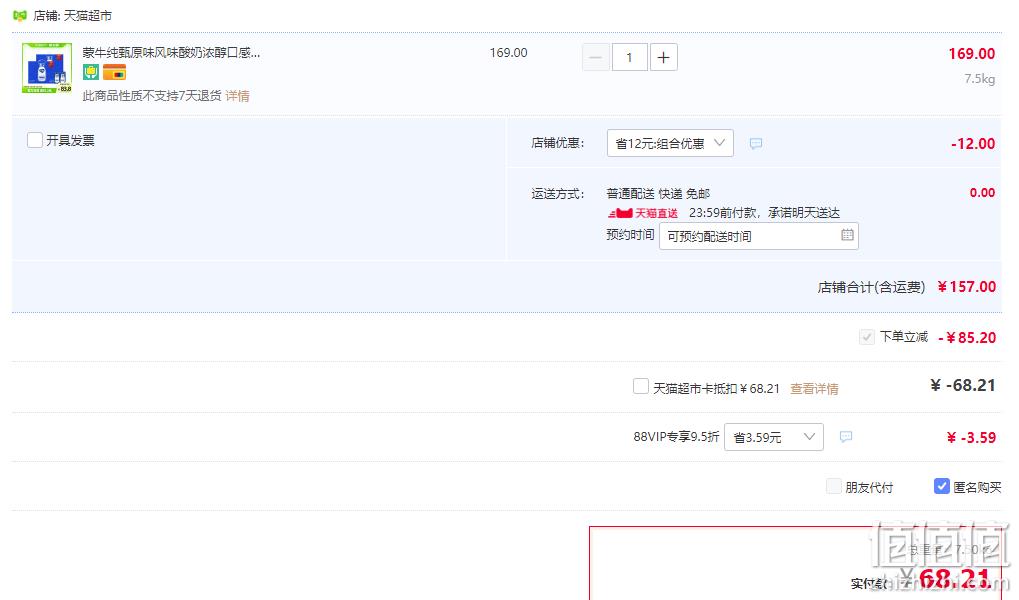Click the Tmall direct delivery logo
The height and width of the screenshot is (600, 1019).
click(x=642, y=213)
